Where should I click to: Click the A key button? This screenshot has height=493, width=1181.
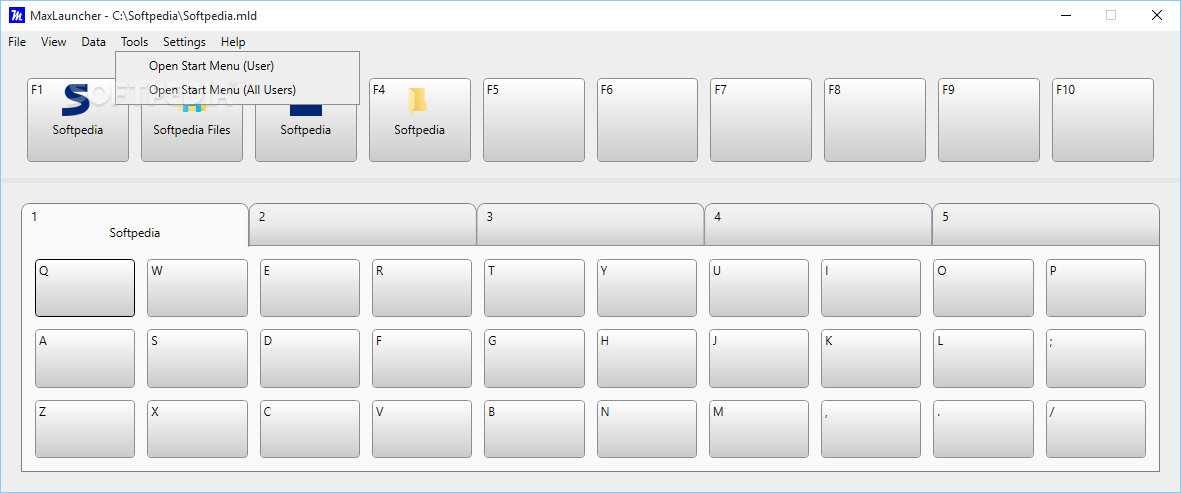point(85,358)
